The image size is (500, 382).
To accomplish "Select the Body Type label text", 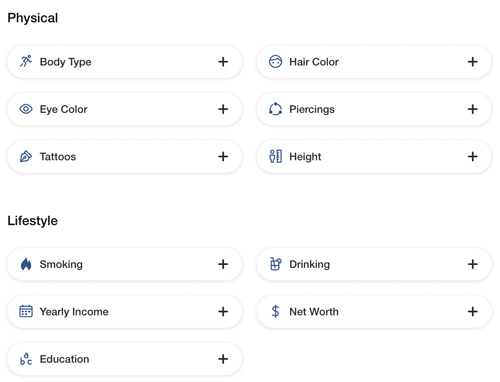I will coord(65,62).
